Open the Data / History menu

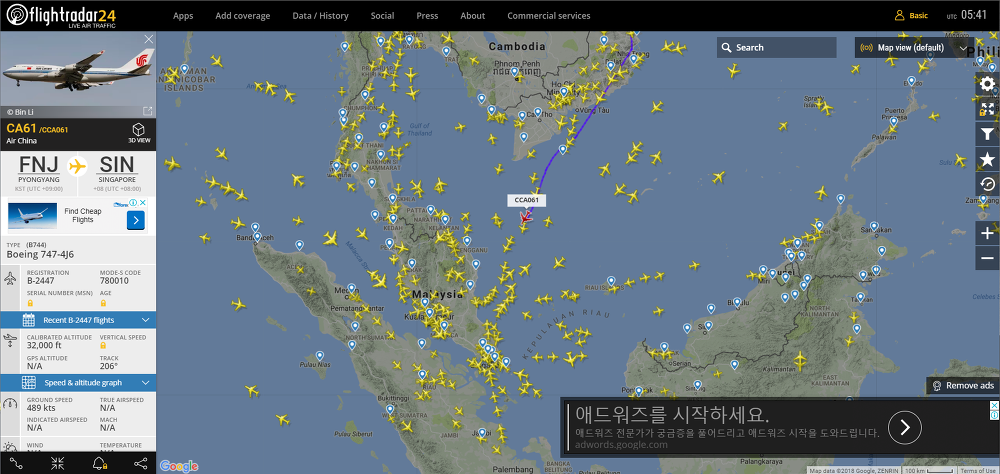tap(320, 15)
